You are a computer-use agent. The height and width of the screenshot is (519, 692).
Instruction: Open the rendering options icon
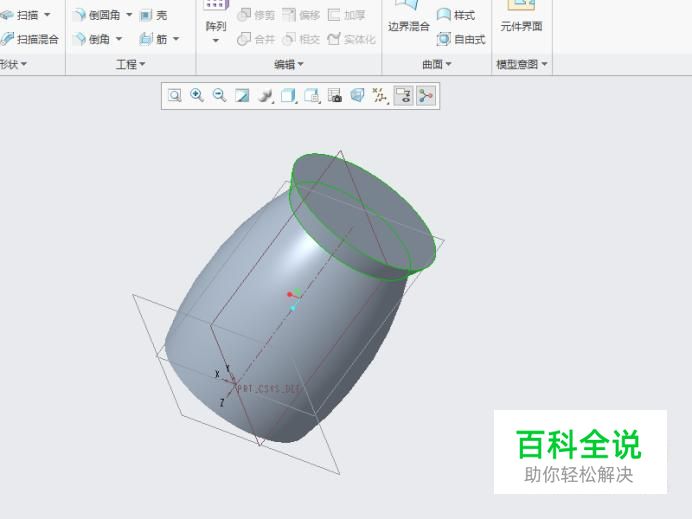coord(265,95)
